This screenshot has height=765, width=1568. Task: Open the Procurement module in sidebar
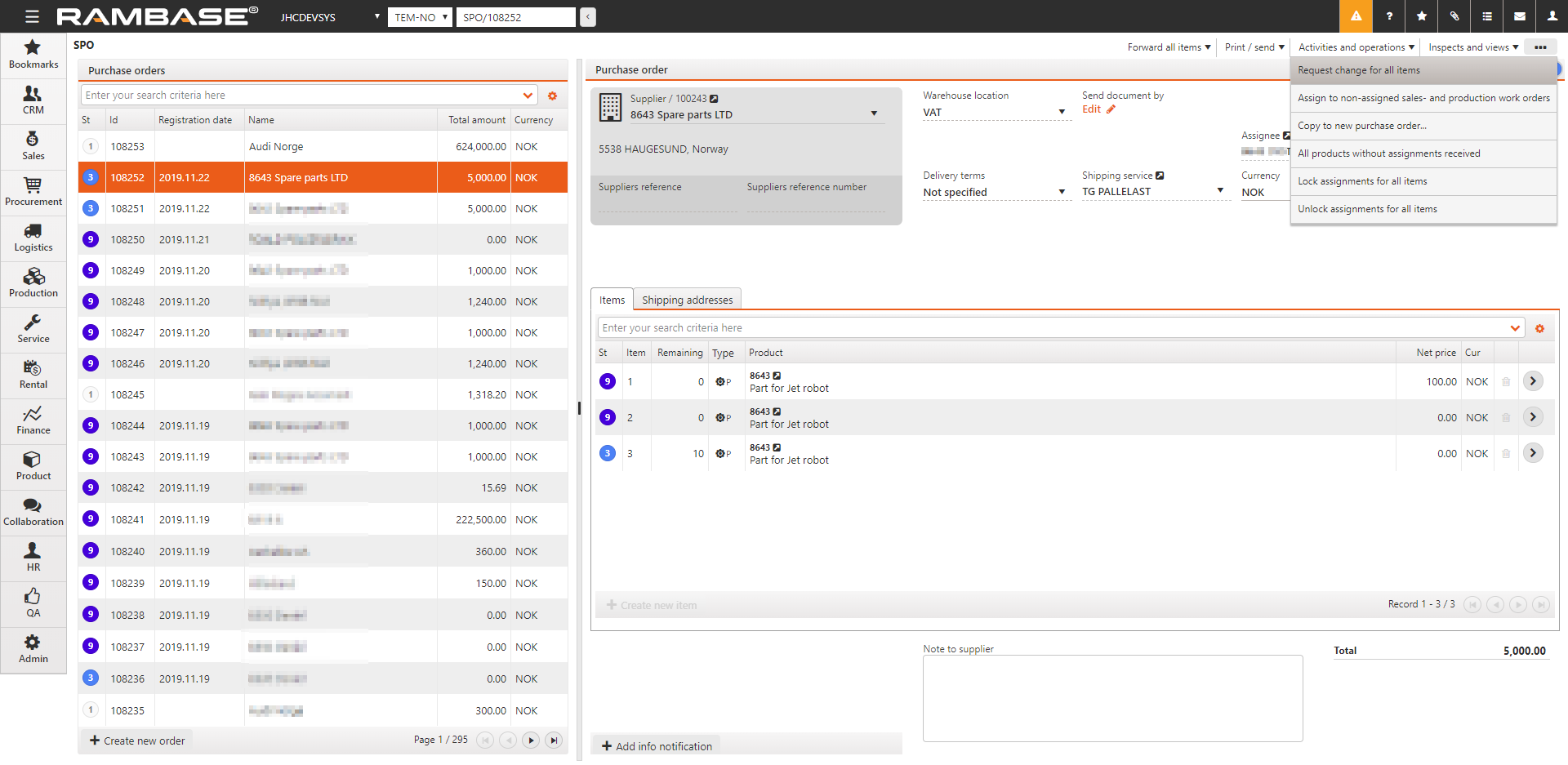[x=33, y=191]
